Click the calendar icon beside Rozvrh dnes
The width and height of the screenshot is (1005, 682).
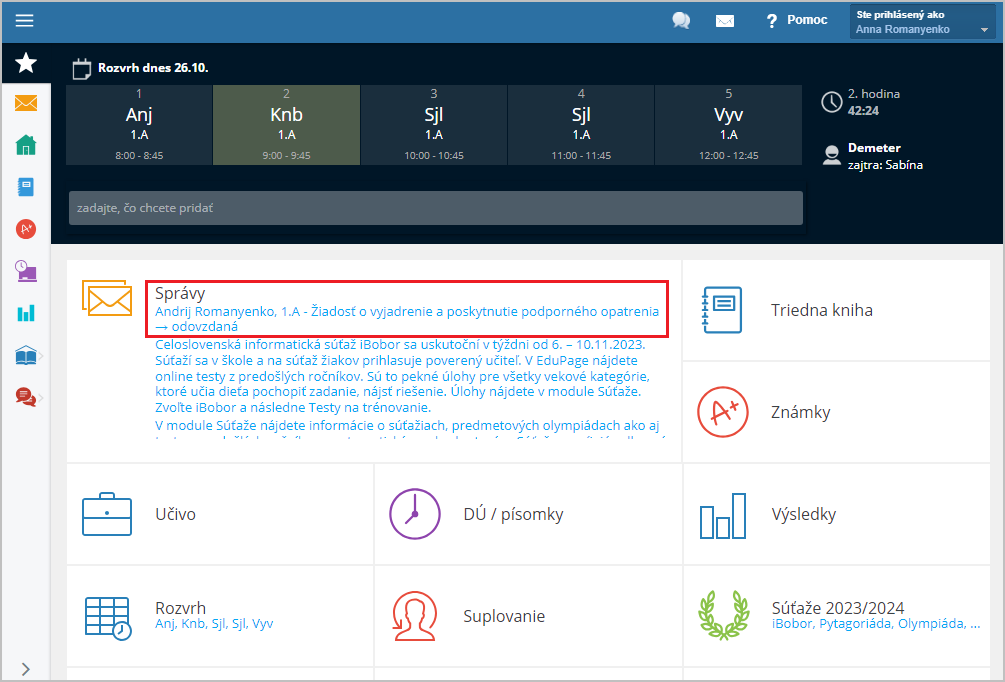[x=81, y=69]
